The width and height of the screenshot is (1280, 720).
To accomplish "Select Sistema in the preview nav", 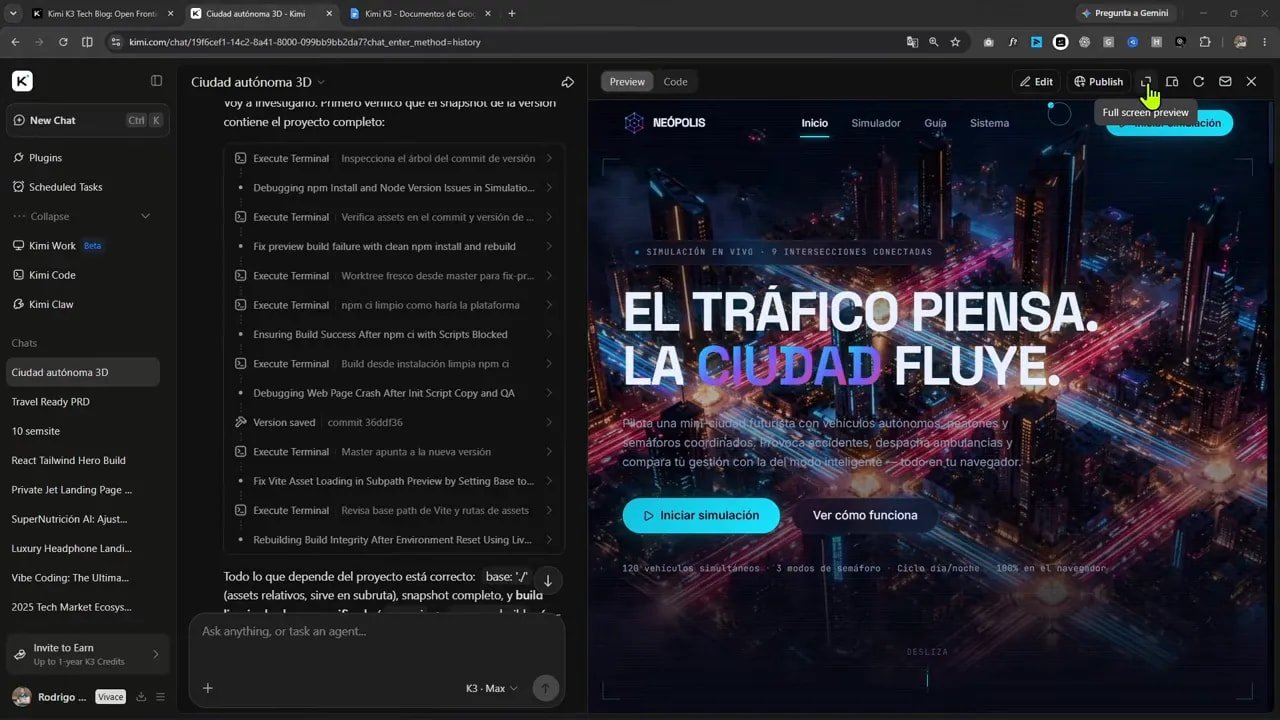I will [x=989, y=123].
